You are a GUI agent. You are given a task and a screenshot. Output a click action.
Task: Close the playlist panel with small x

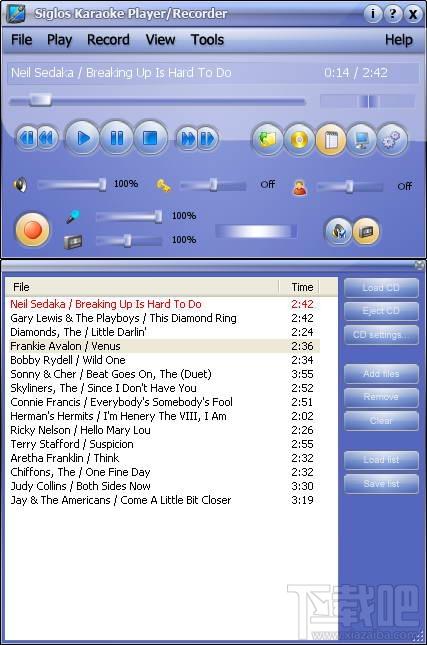click(419, 265)
